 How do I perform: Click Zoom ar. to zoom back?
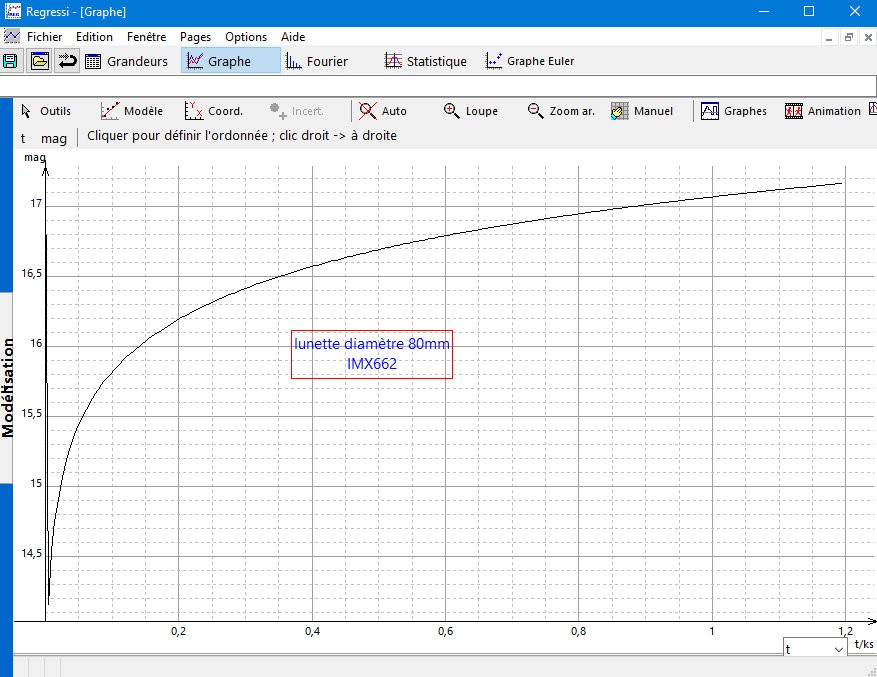pos(561,111)
